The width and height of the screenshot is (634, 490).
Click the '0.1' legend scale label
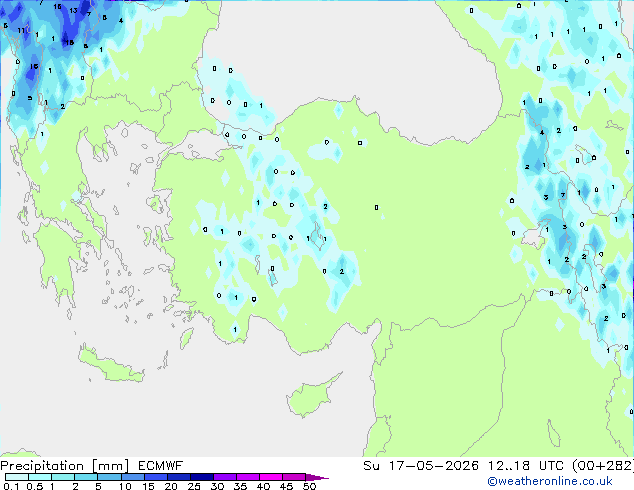(x=11, y=486)
